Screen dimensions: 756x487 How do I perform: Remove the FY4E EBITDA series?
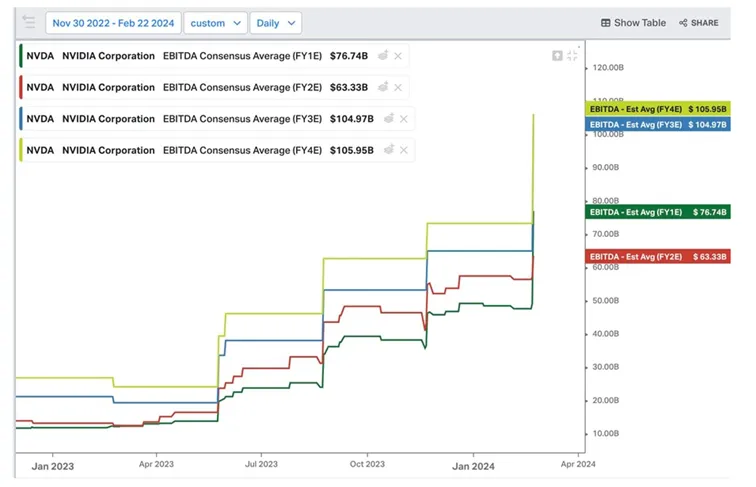click(x=404, y=150)
